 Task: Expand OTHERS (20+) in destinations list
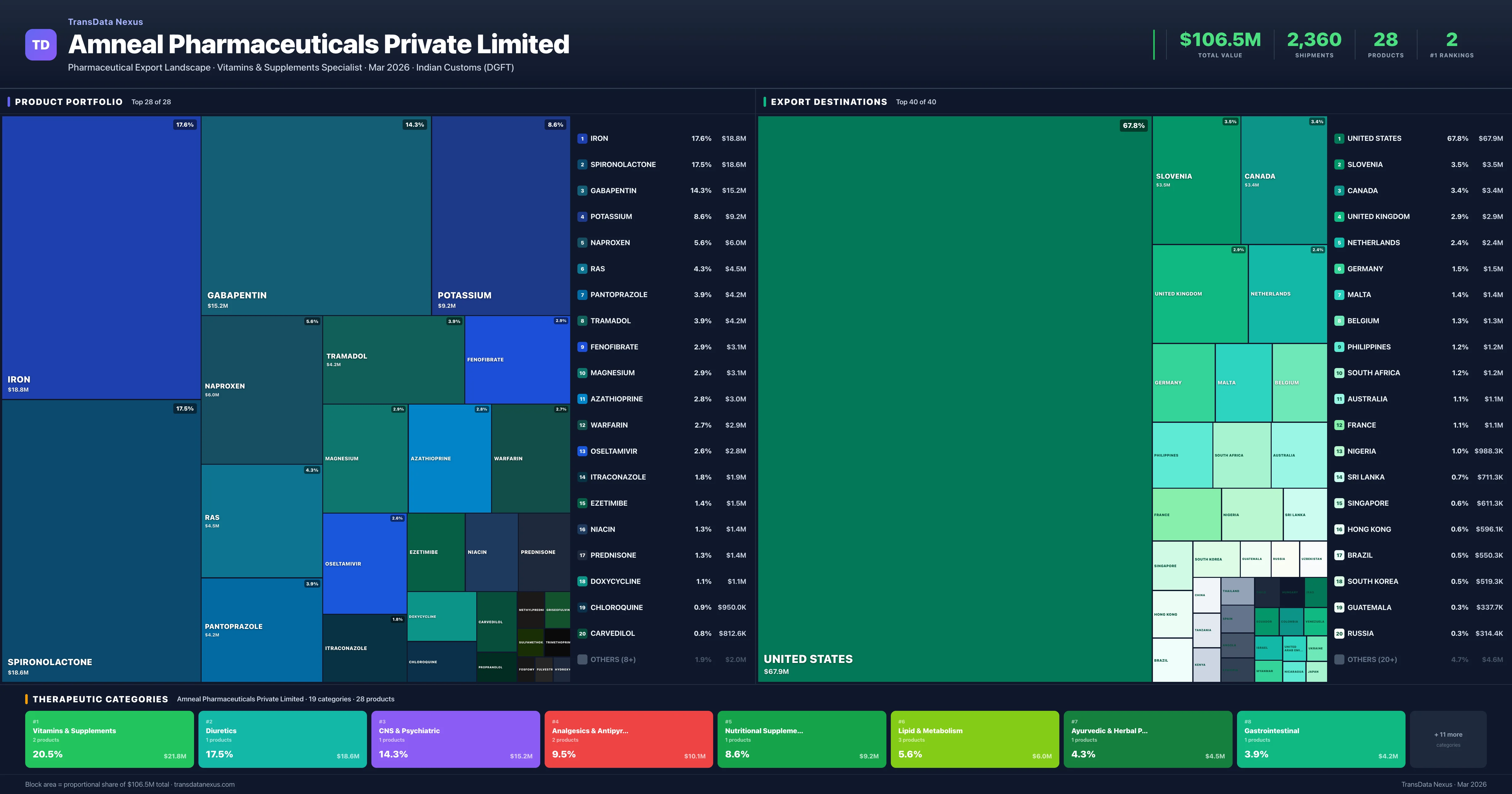pos(1372,659)
